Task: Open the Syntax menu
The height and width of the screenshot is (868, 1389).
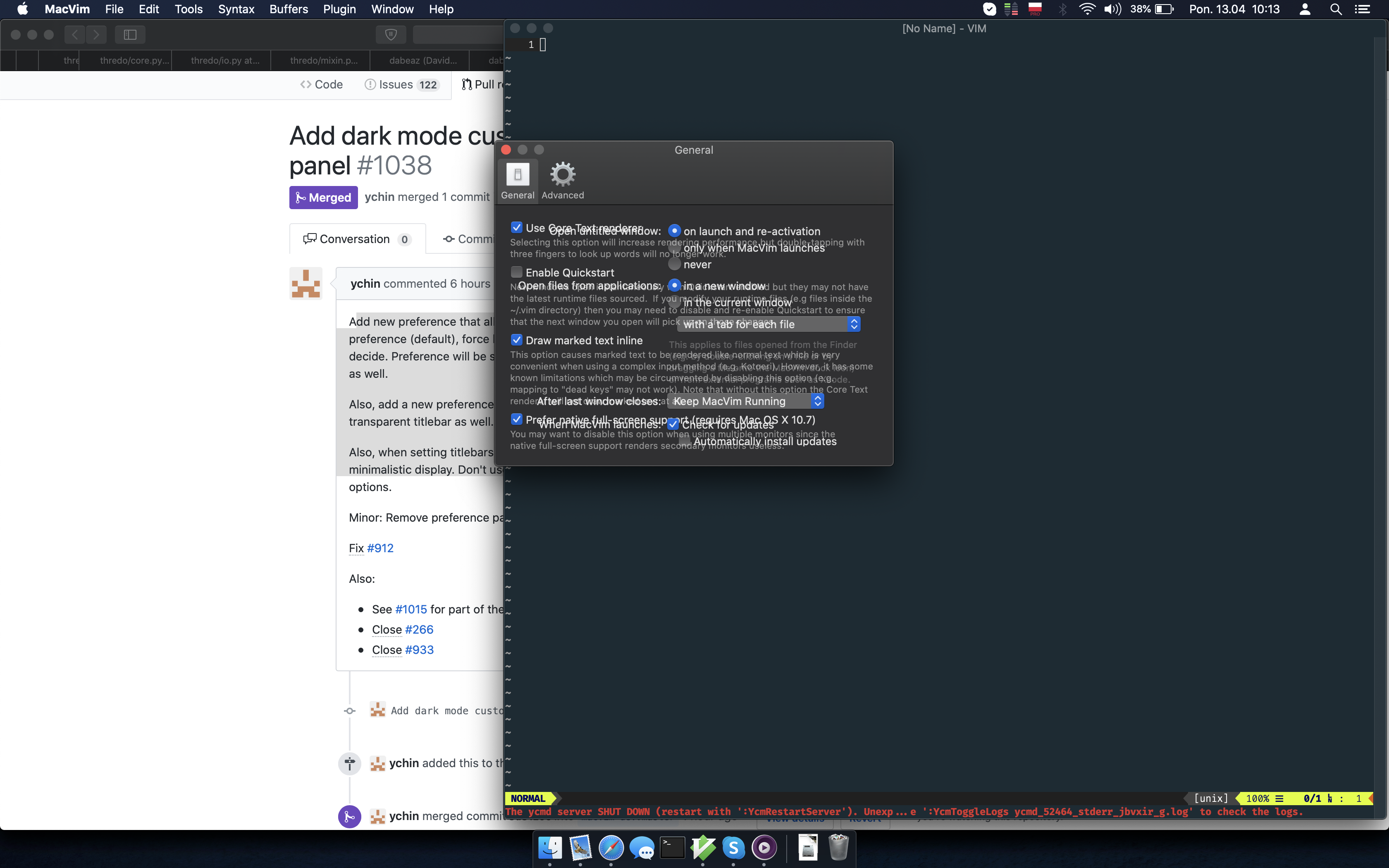Action: point(236,9)
